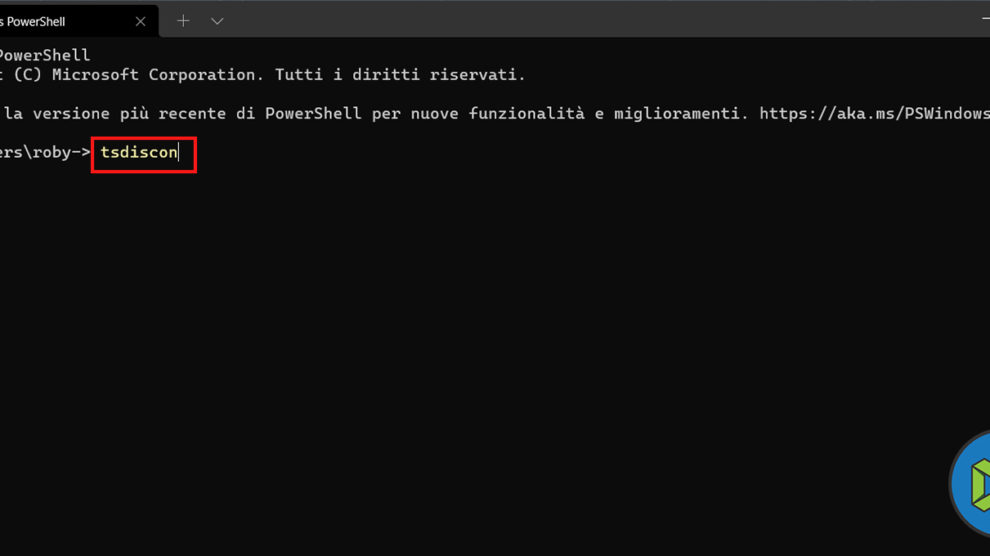Click the empty title bar area

[x=600, y=20]
